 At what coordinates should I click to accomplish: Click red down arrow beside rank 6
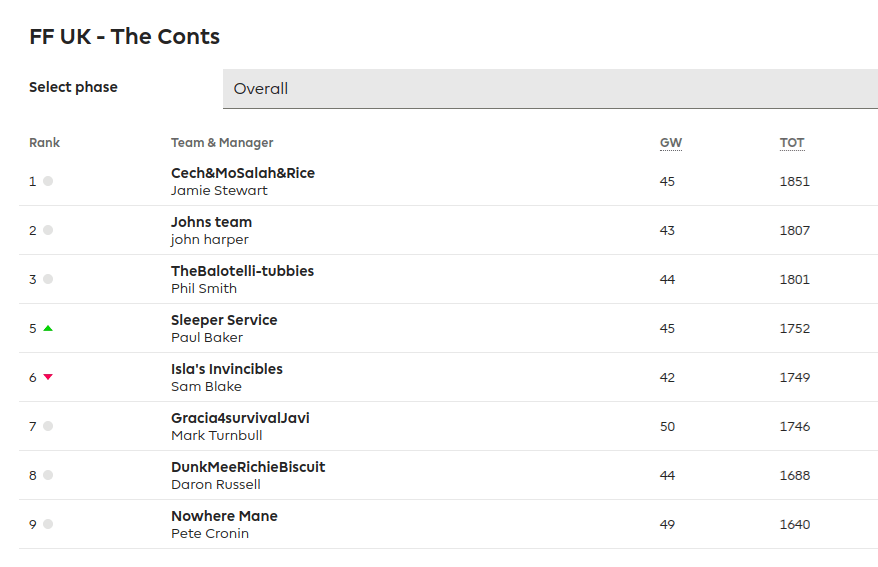coord(48,377)
